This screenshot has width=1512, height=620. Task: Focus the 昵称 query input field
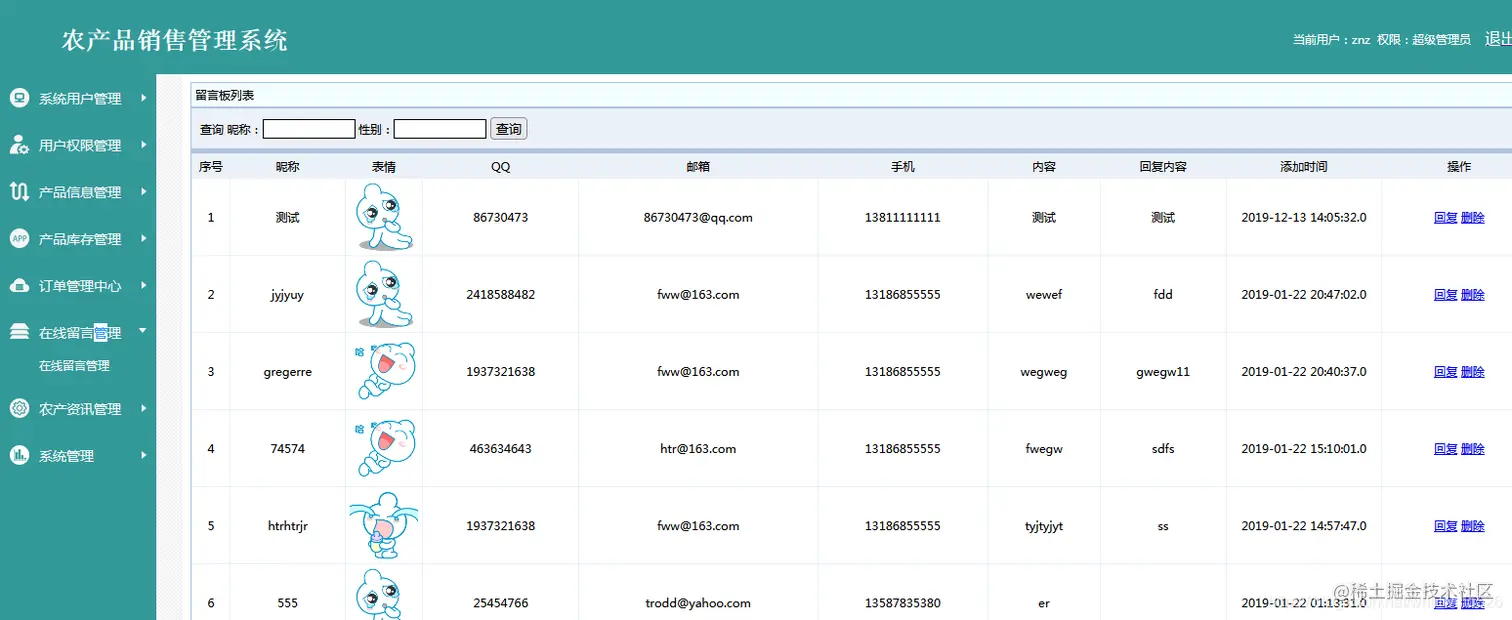pyautogui.click(x=309, y=129)
